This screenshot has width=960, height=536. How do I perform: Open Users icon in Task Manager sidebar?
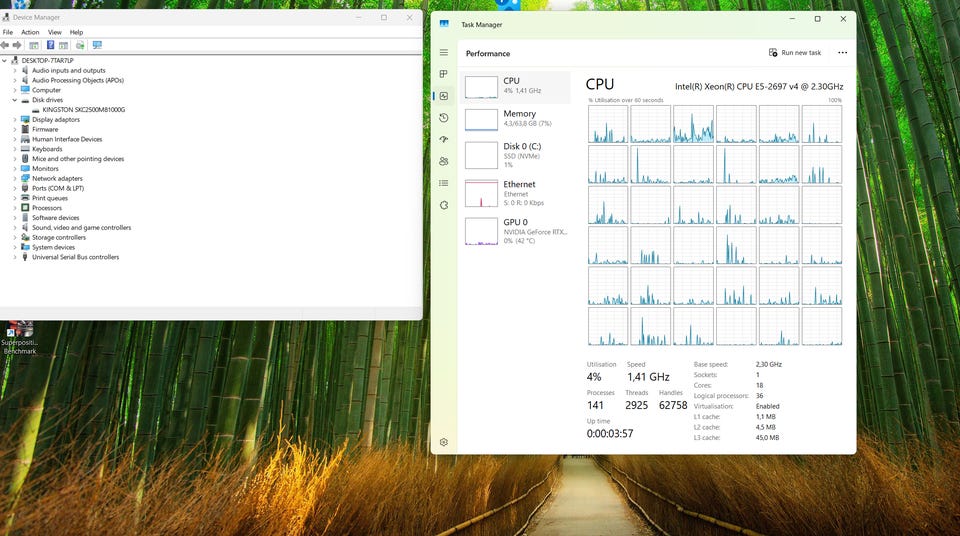click(444, 161)
